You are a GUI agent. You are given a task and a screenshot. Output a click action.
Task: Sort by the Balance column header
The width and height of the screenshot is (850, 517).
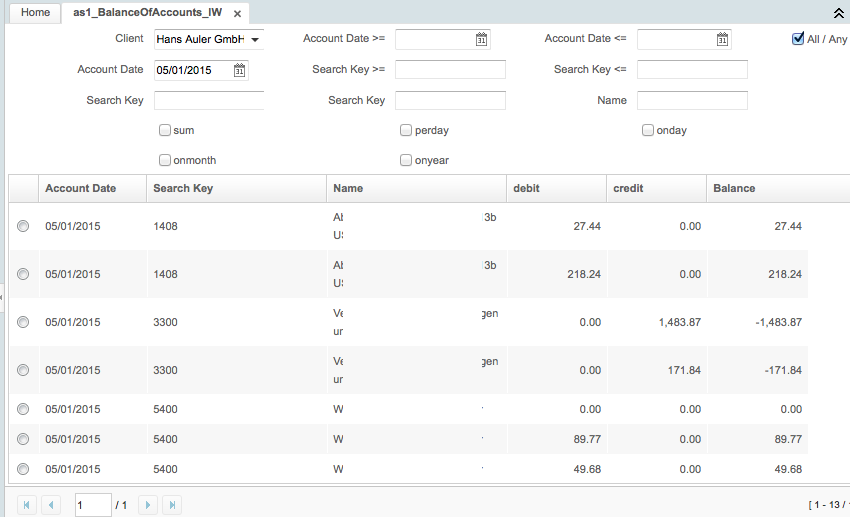pyautogui.click(x=734, y=188)
